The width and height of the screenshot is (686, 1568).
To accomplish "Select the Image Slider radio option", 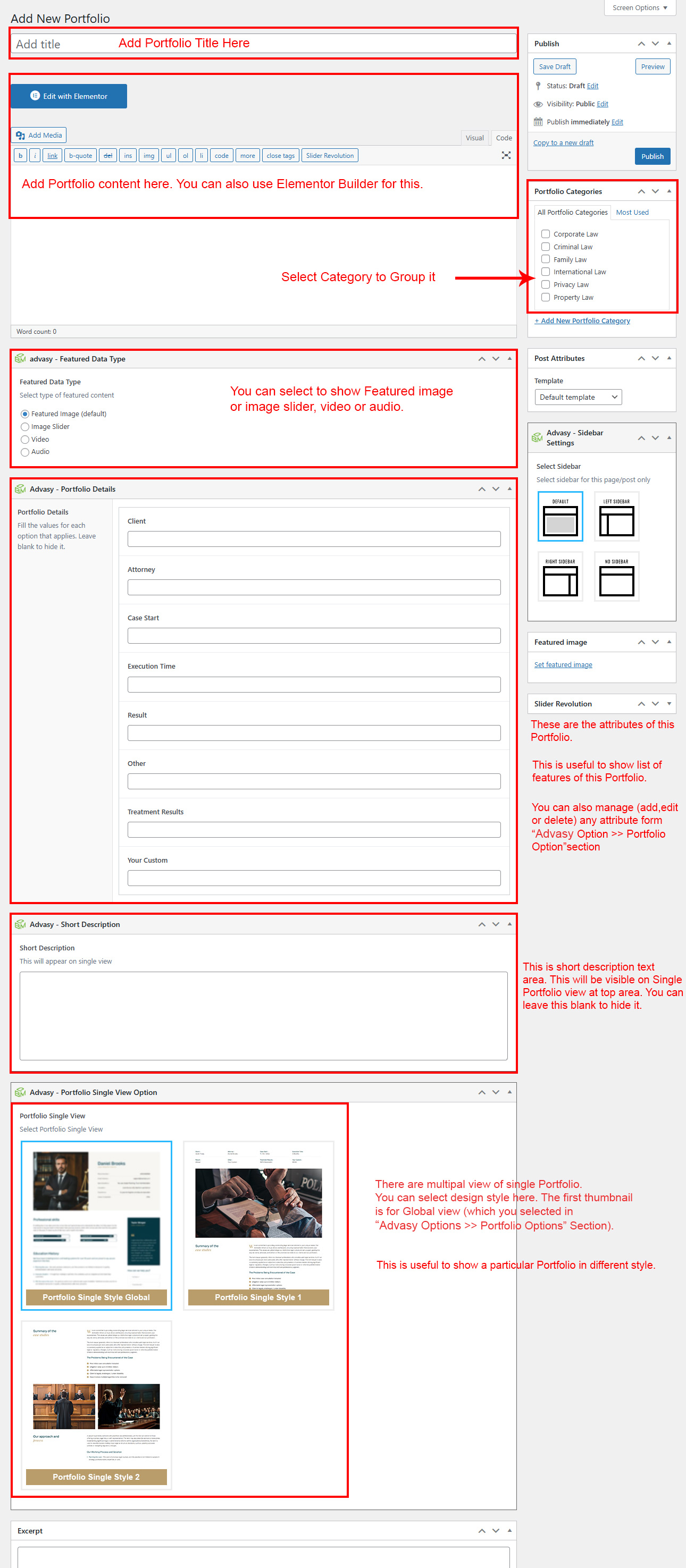I will click(x=25, y=427).
